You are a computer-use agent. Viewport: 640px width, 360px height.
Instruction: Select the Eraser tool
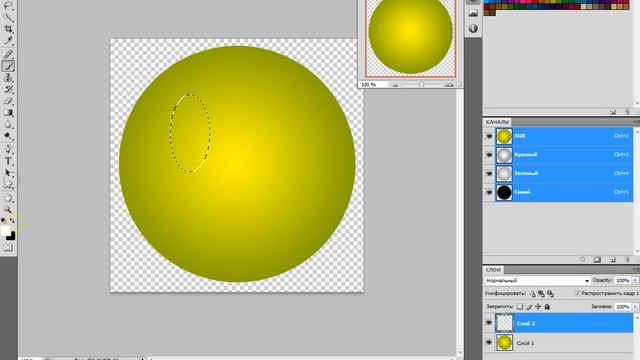[x=8, y=101]
